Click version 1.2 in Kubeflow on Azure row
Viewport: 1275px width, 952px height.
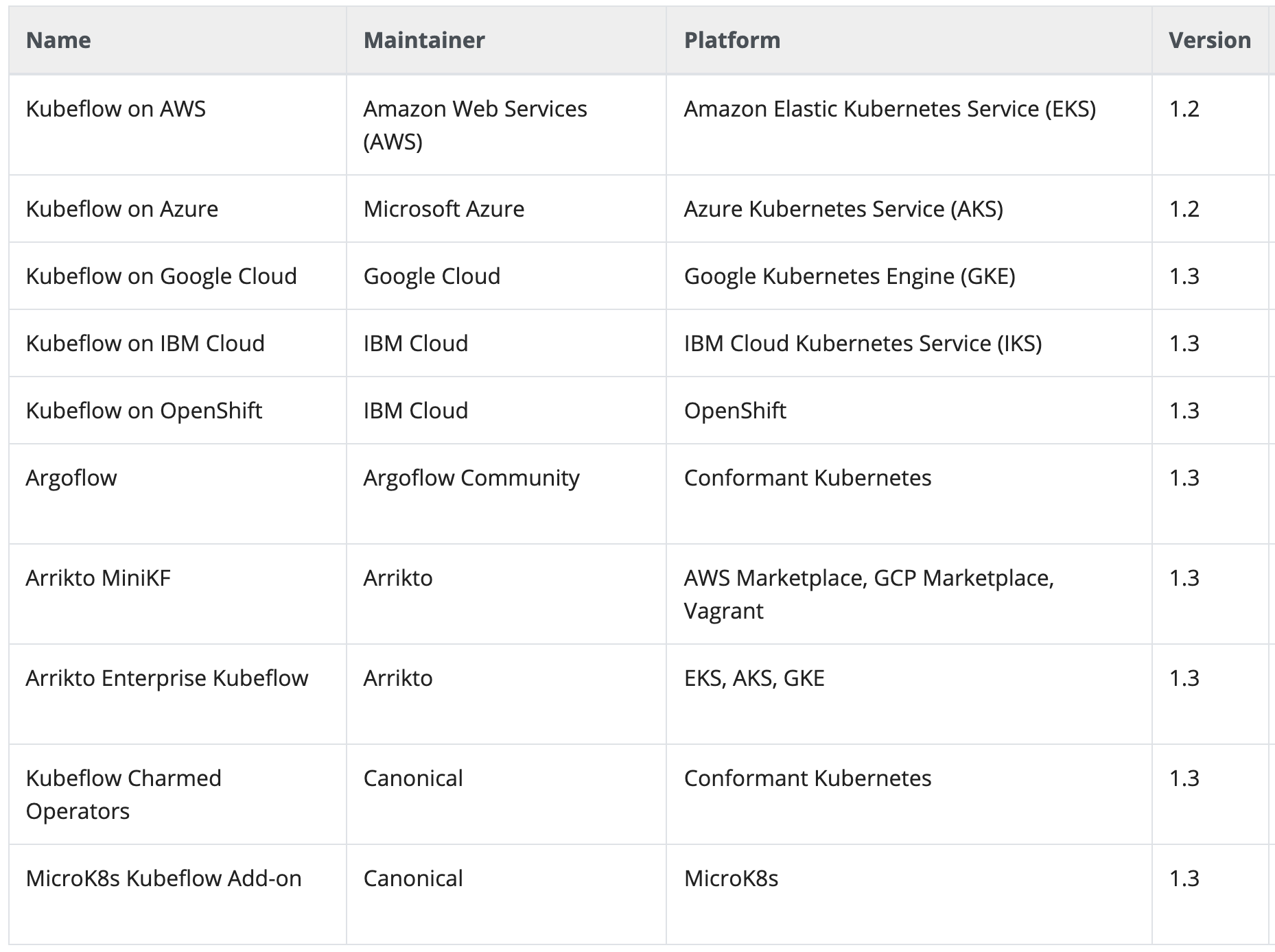click(1210, 209)
